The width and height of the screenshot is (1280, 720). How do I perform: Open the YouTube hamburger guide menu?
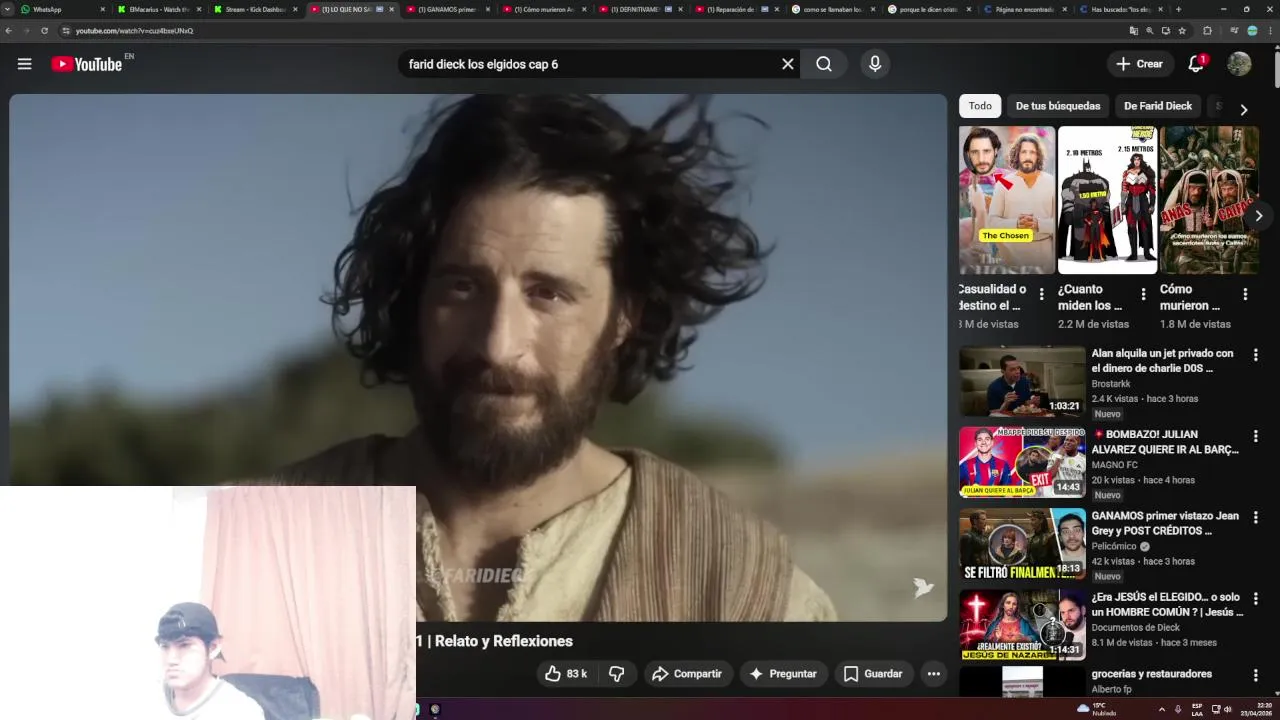point(24,64)
